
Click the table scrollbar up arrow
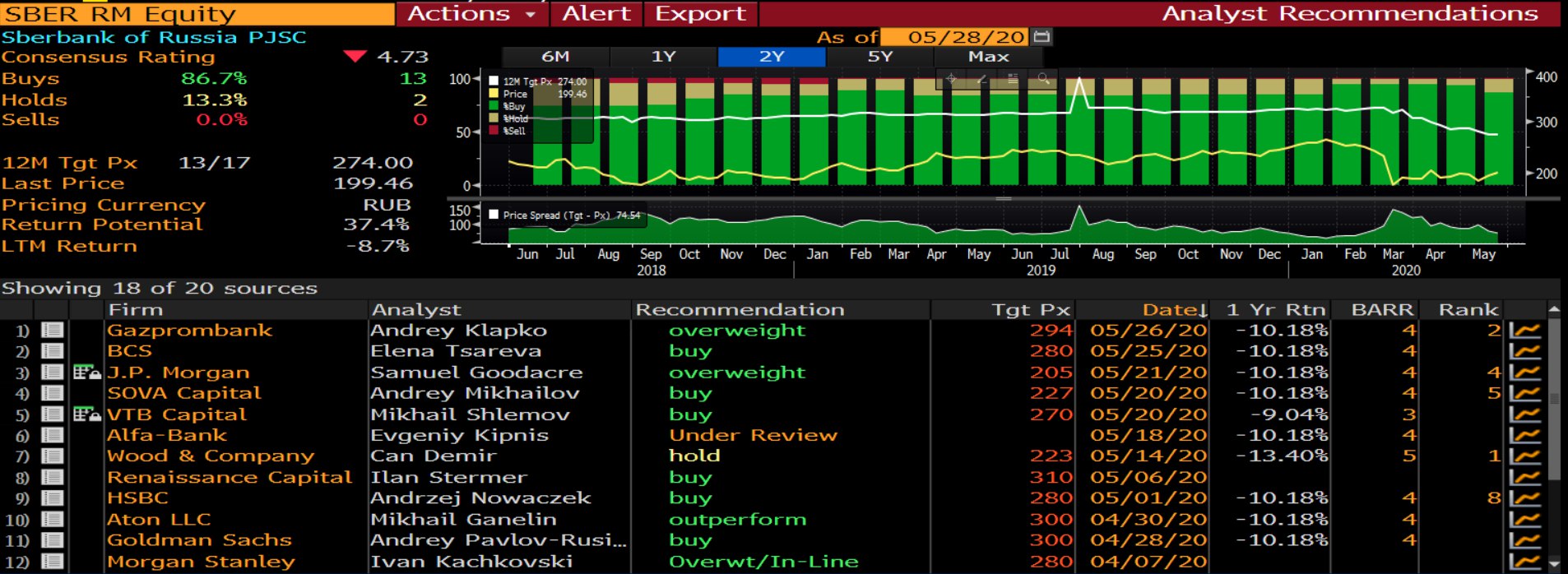click(1554, 310)
